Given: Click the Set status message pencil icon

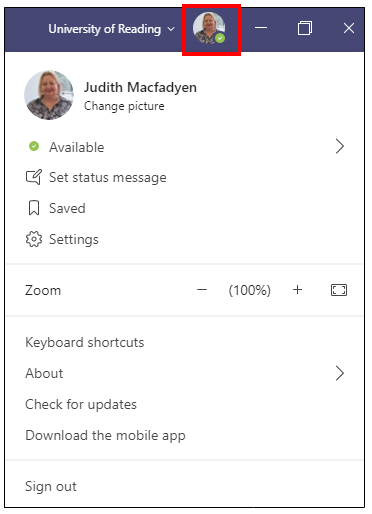Looking at the screenshot, I should coord(34,177).
